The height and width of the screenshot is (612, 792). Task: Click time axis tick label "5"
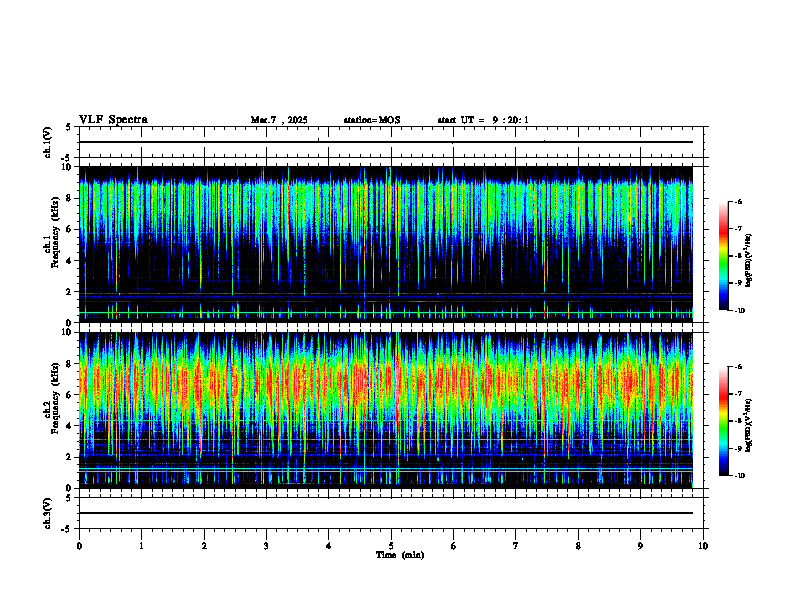coord(391,546)
